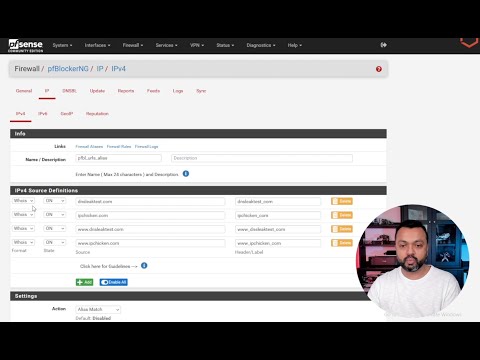Open the Firewall Rules link
Image resolution: width=480 pixels, height=360 pixels.
(x=119, y=146)
